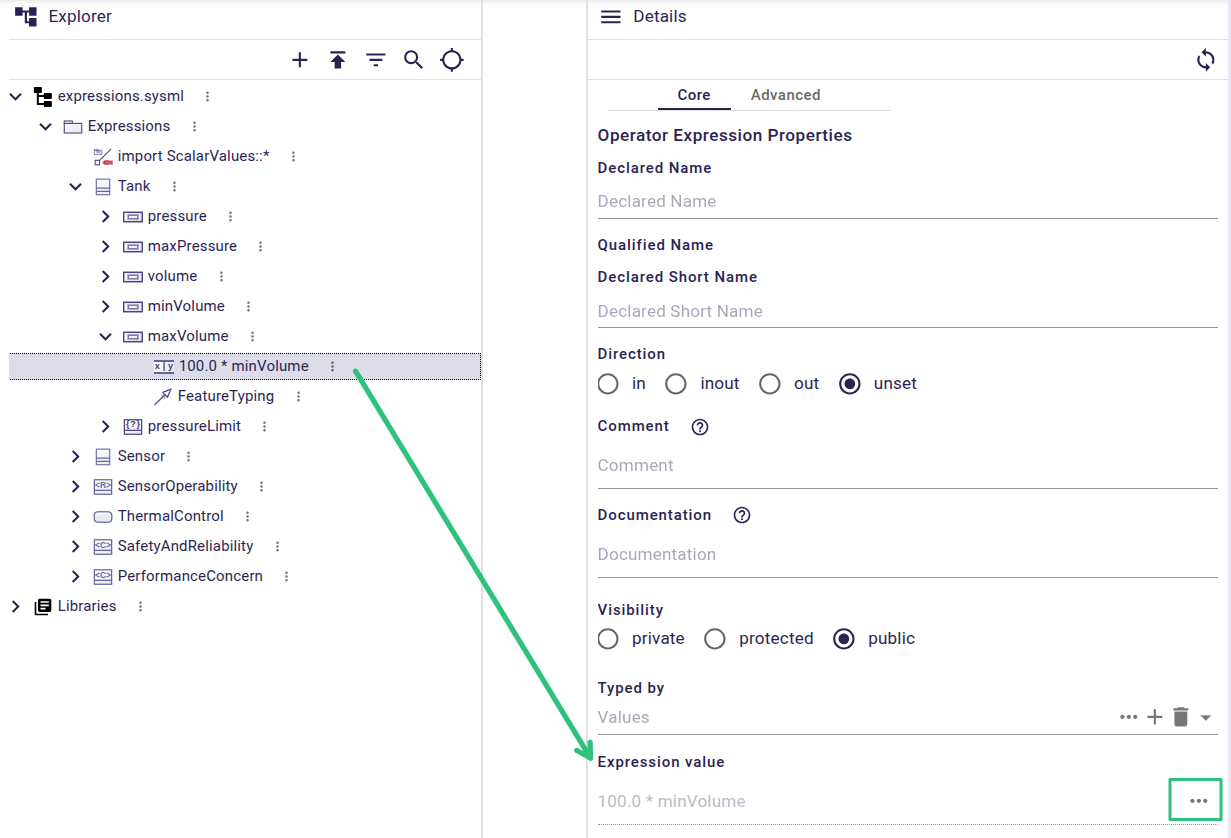Select the 'private' visibility radio button
This screenshot has width=1231, height=838.
tap(608, 639)
